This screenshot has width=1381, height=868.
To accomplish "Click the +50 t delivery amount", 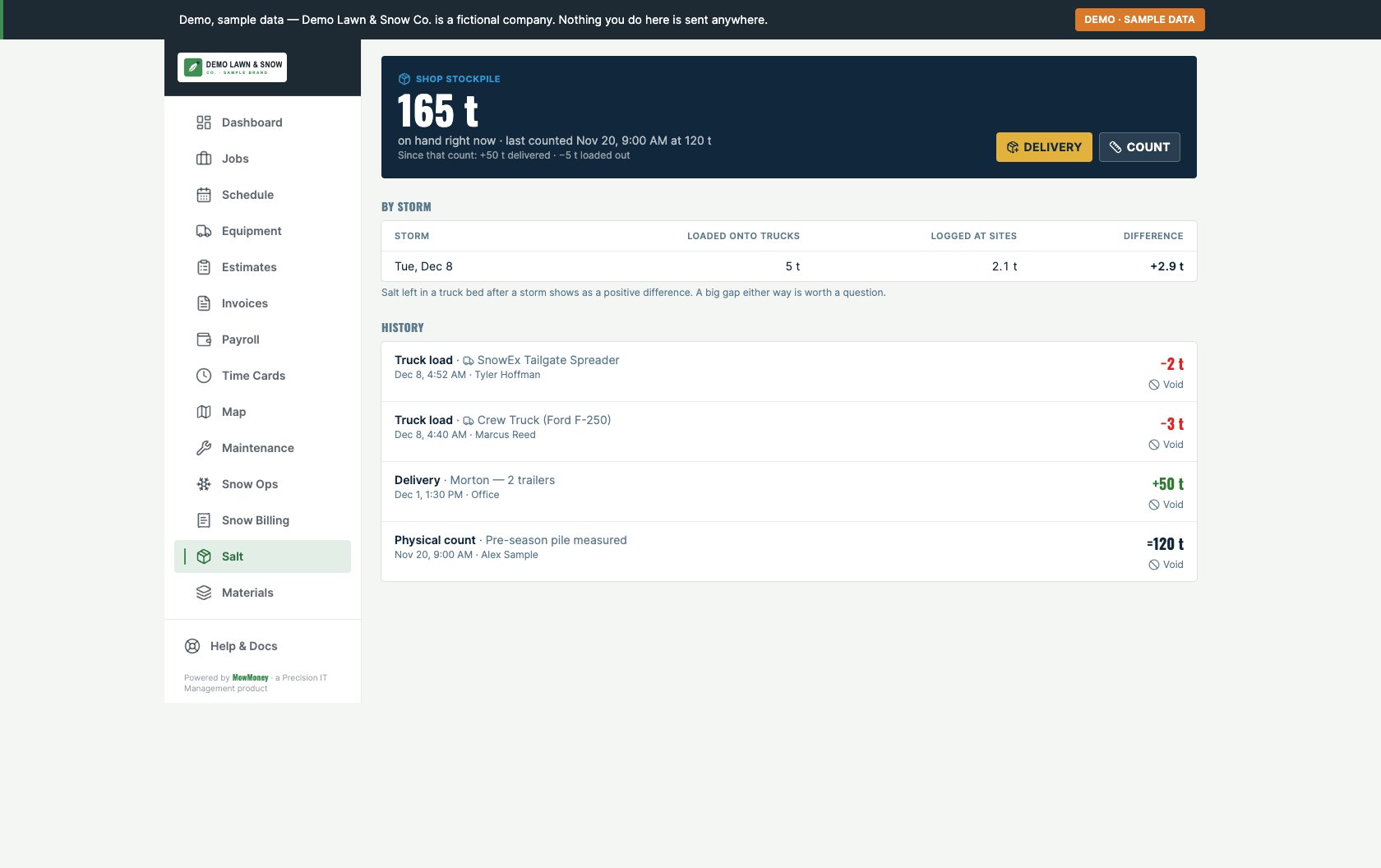I will 1167,484.
